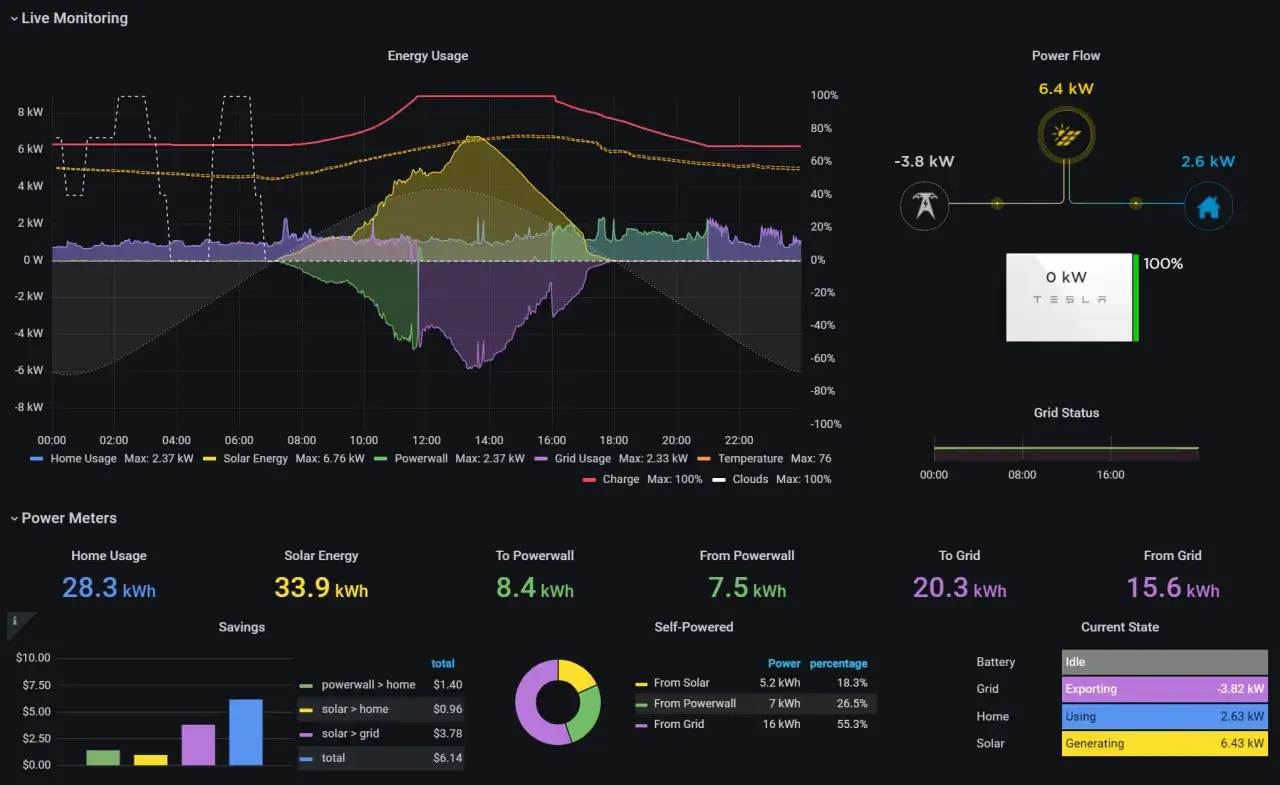Click the -3.8 kW grid power reading

click(924, 161)
